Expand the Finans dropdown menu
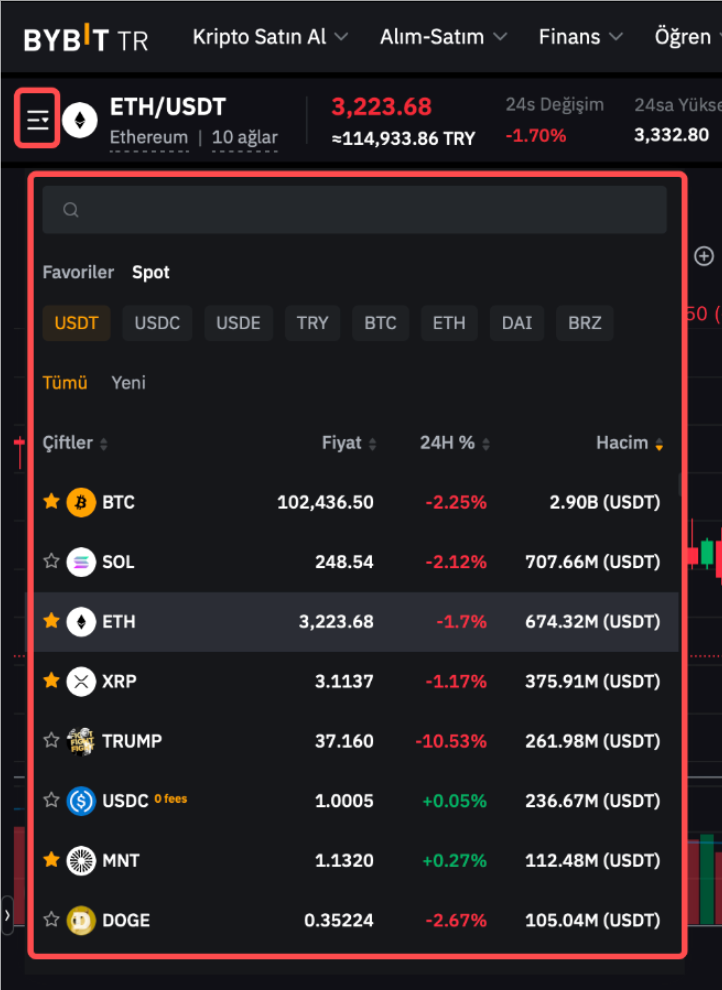The width and height of the screenshot is (722, 990). pyautogui.click(x=580, y=37)
